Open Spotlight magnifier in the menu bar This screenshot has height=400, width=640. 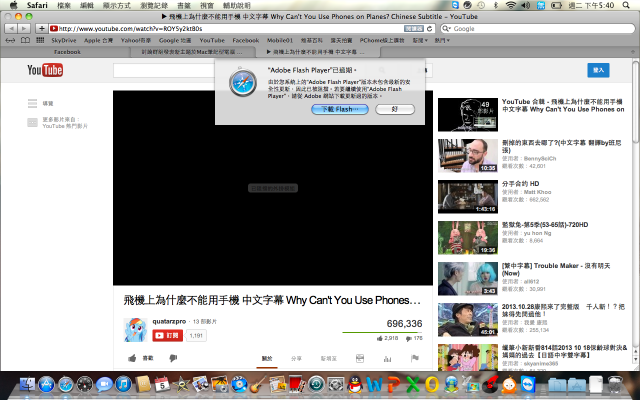[x=626, y=5]
